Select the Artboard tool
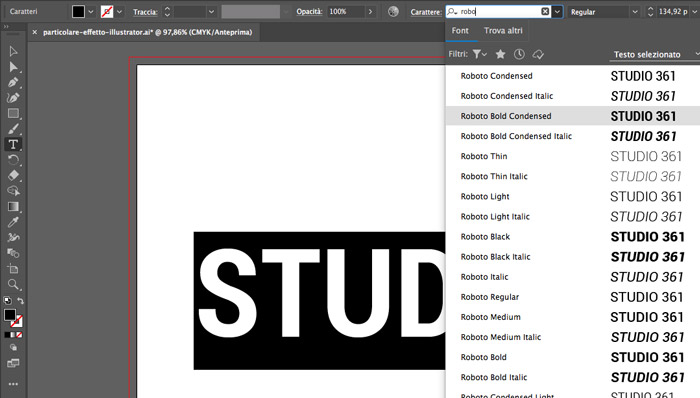Image resolution: width=700 pixels, height=398 pixels. 13,269
